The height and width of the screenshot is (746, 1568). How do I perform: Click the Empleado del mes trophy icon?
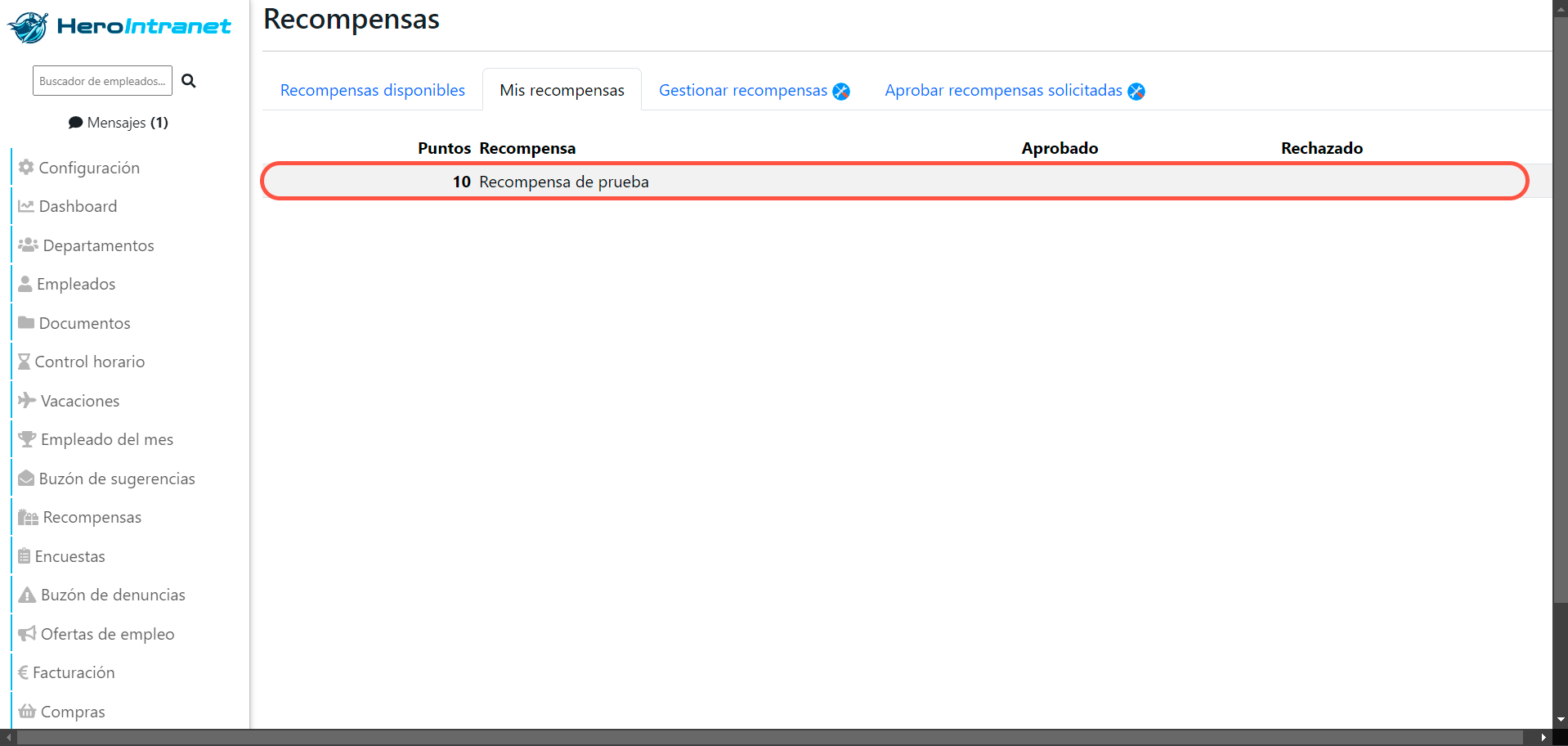[x=27, y=439]
